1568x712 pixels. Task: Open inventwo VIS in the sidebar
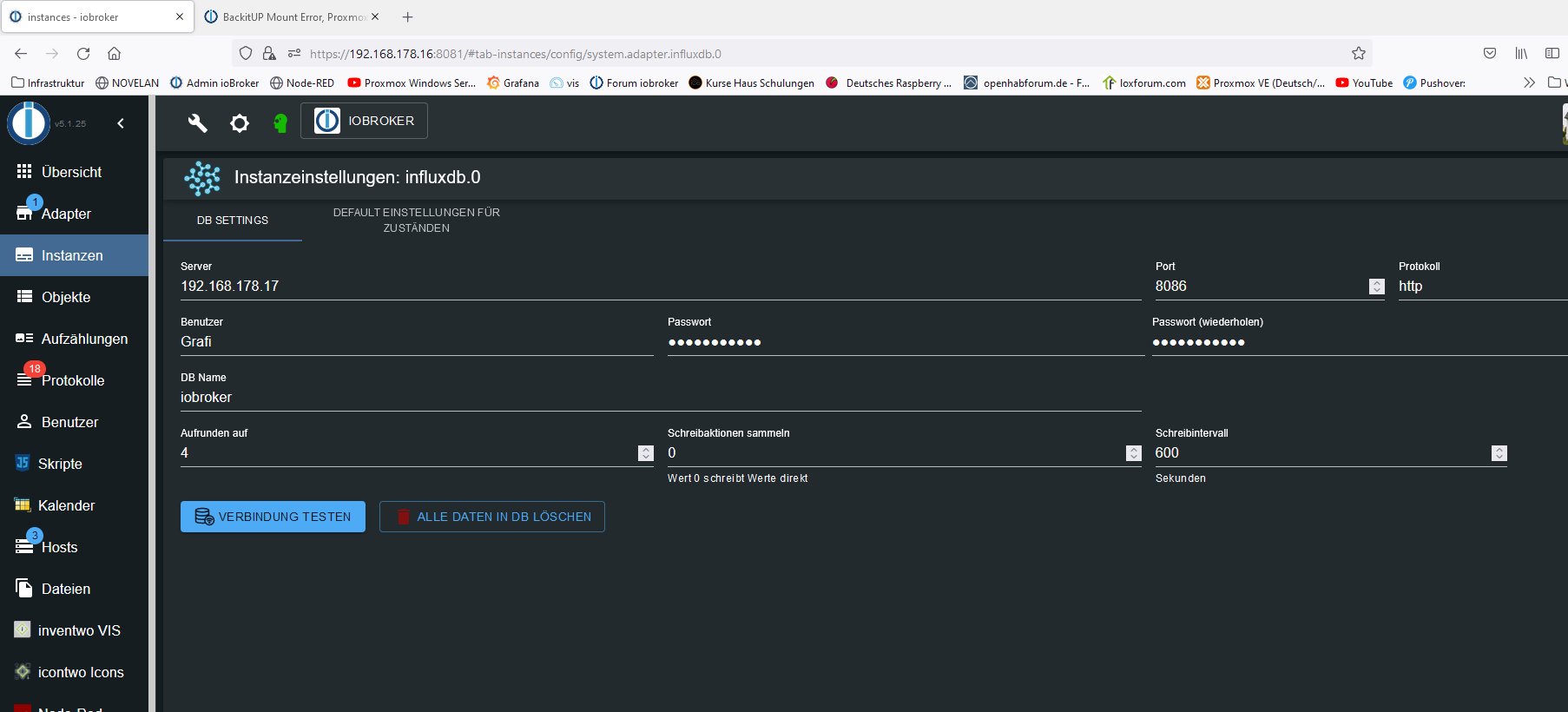(x=75, y=630)
